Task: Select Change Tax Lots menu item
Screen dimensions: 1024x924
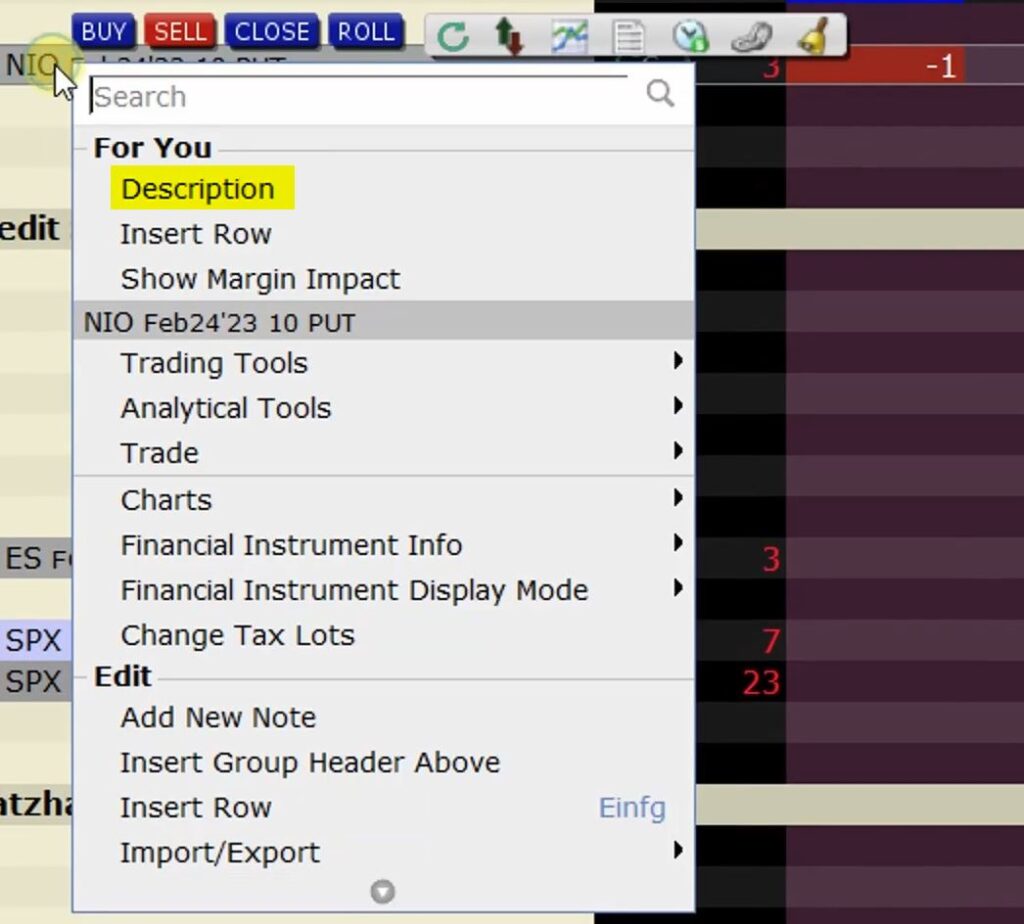Action: (x=237, y=635)
